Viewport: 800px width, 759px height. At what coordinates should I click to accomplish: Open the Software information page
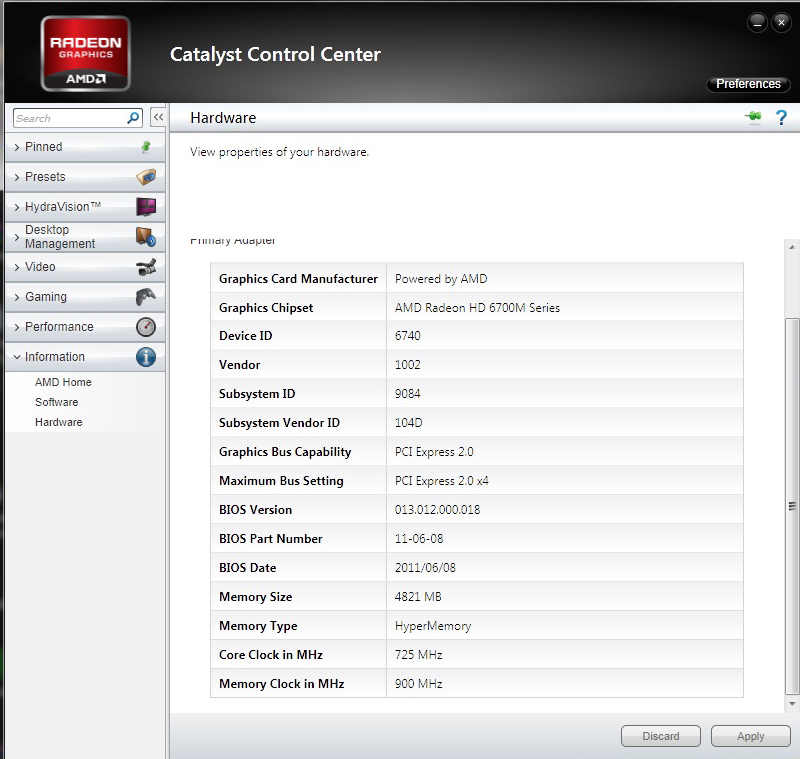coord(57,402)
